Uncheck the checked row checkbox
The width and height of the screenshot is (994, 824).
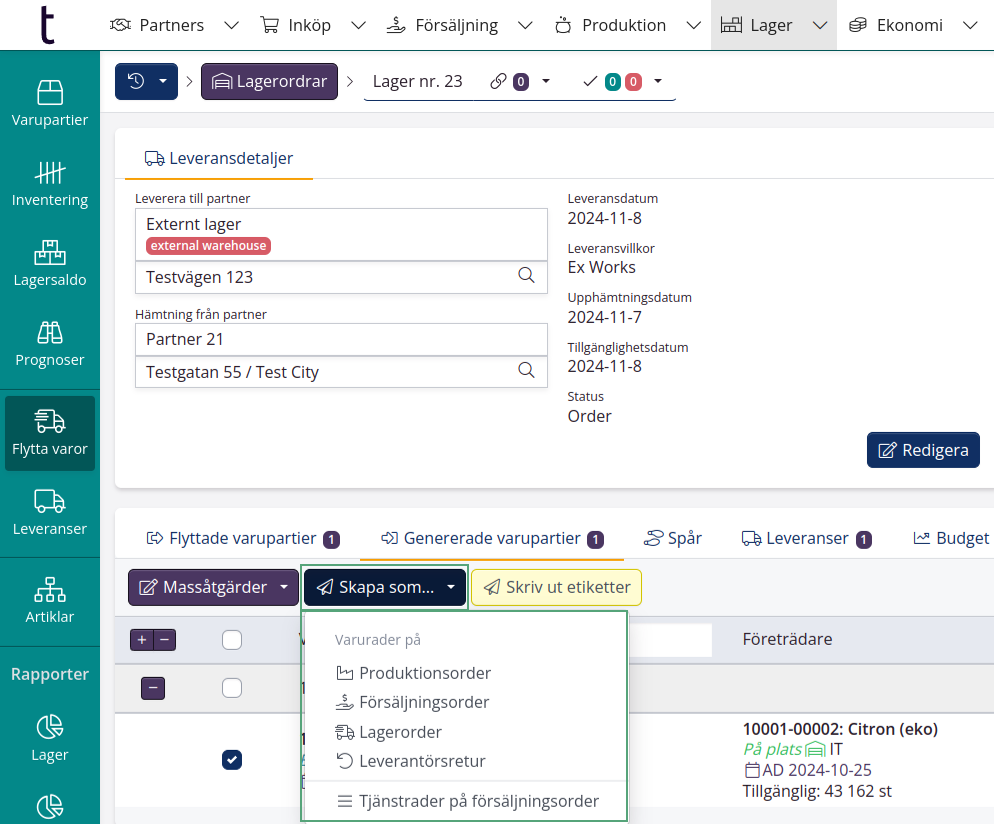click(232, 760)
